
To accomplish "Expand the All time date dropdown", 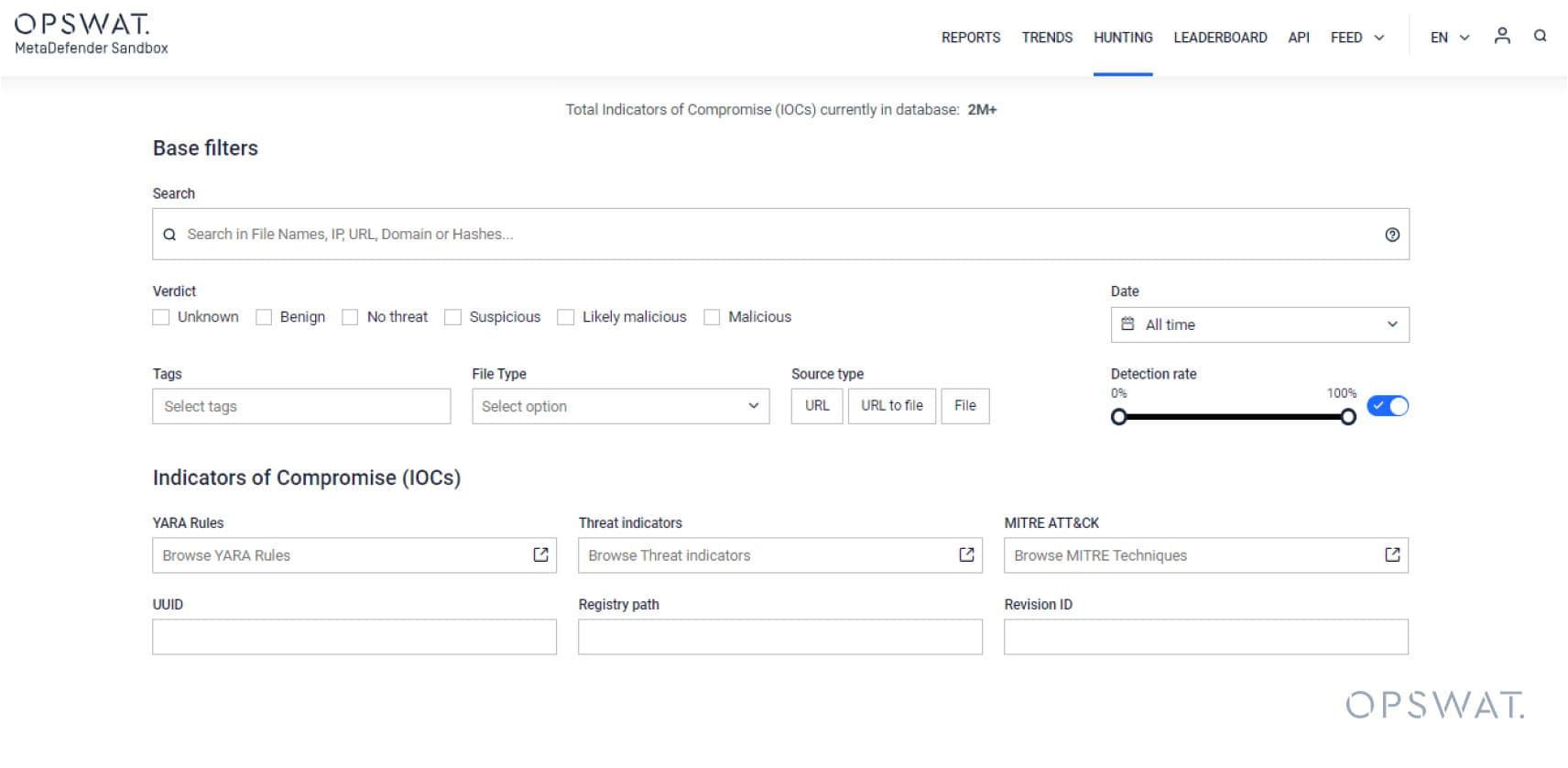I will tap(1259, 324).
